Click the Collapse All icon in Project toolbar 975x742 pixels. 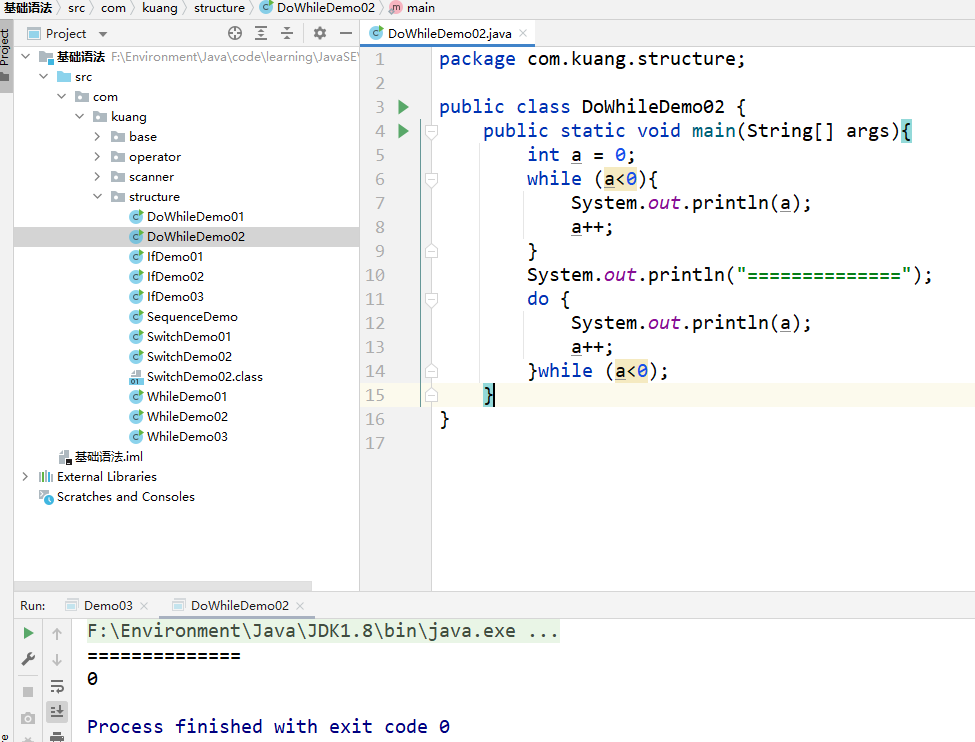coord(287,33)
